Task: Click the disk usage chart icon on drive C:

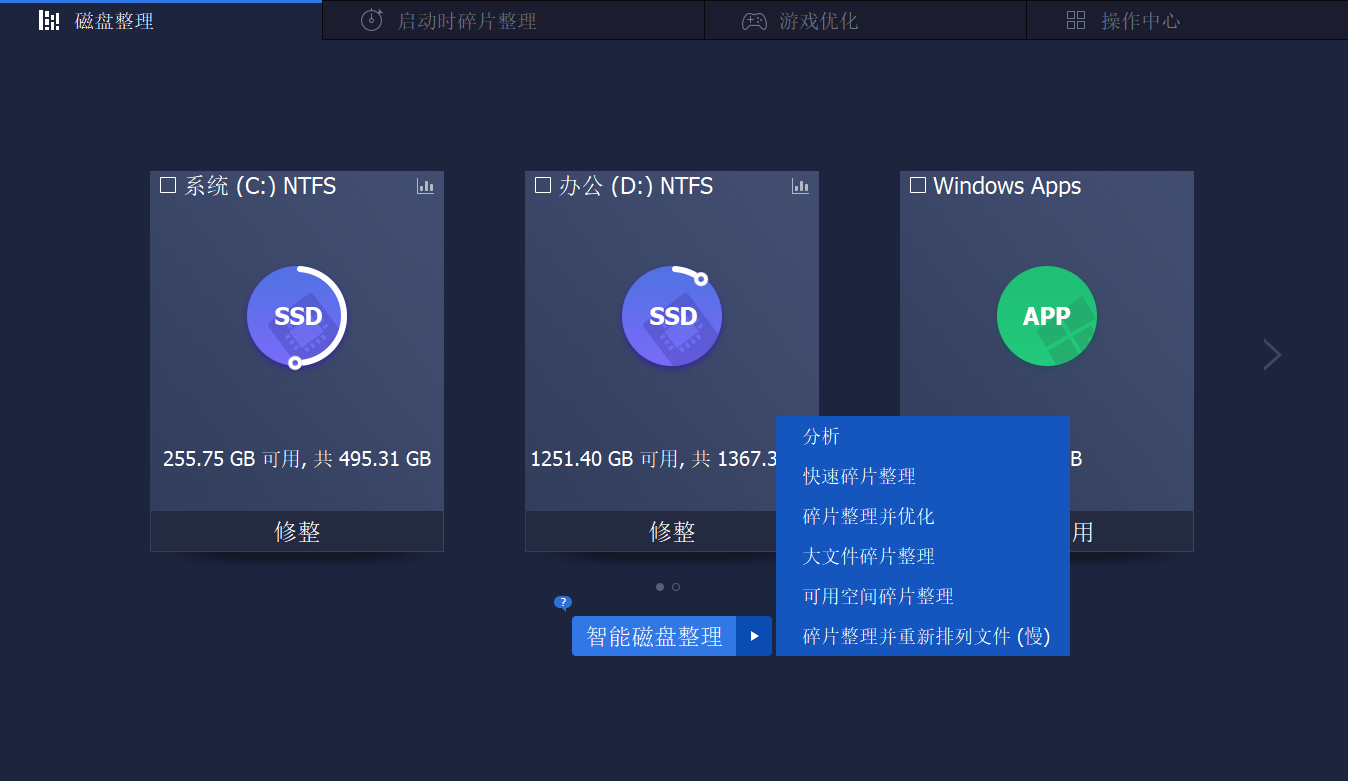Action: pos(425,186)
